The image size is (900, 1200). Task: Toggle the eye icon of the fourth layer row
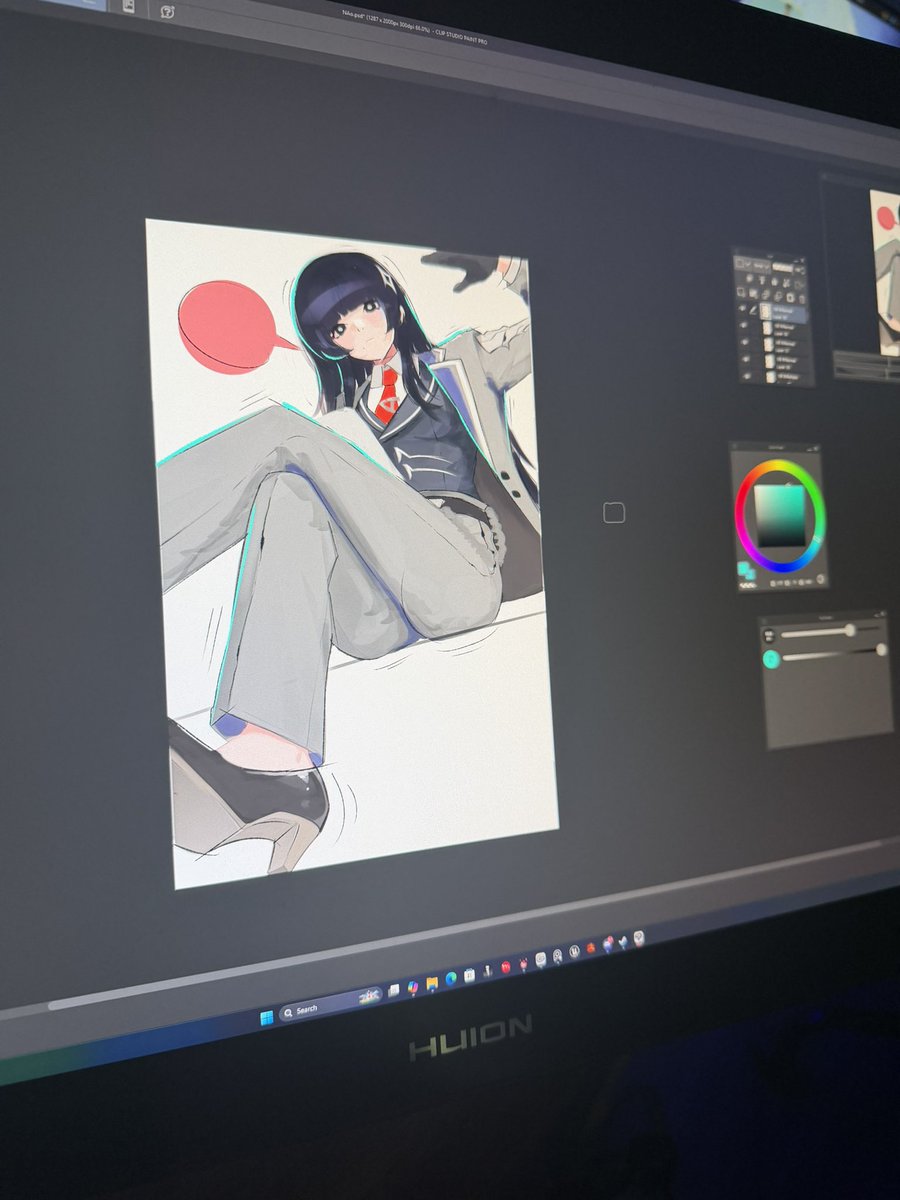pos(746,359)
